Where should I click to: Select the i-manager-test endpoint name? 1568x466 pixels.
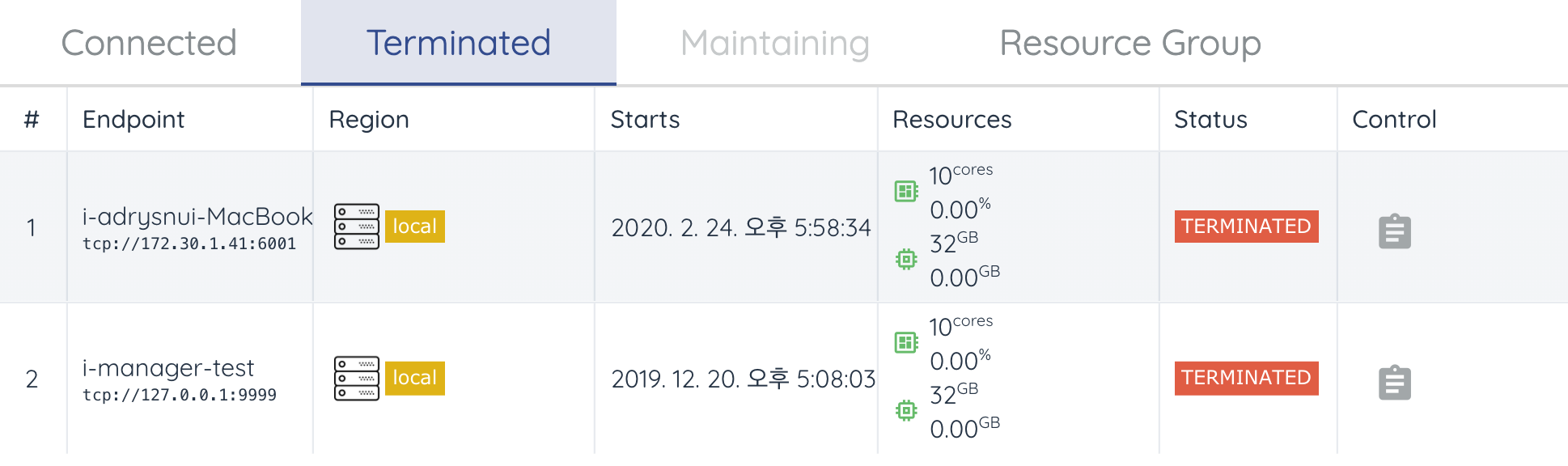(x=168, y=368)
